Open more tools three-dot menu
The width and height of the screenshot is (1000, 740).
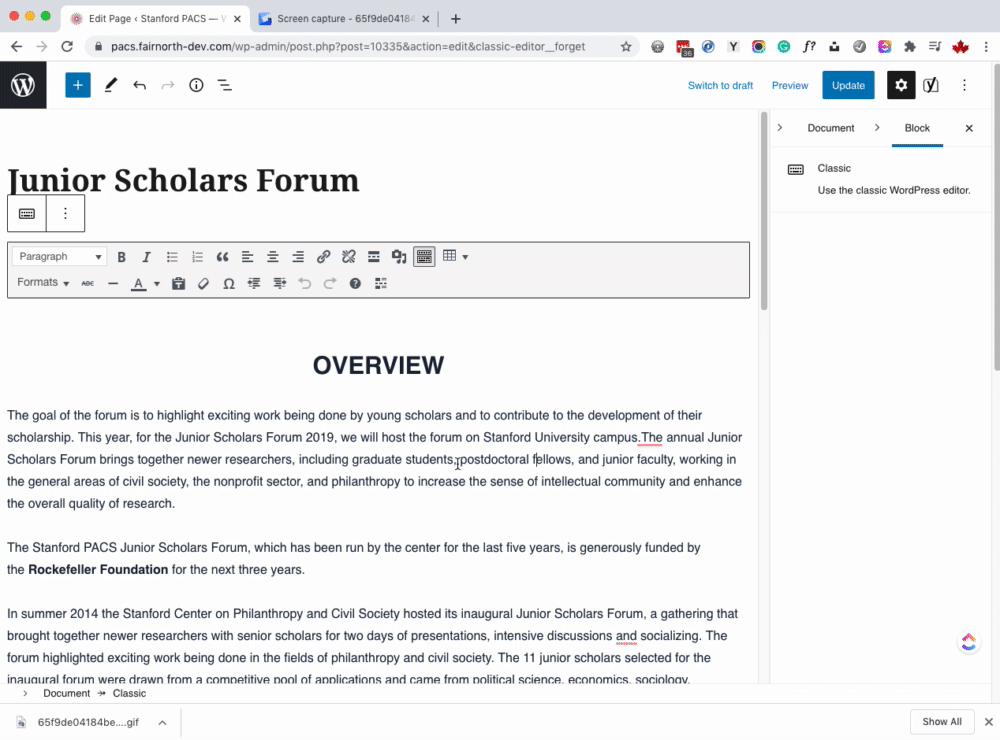pyautogui.click(x=964, y=85)
